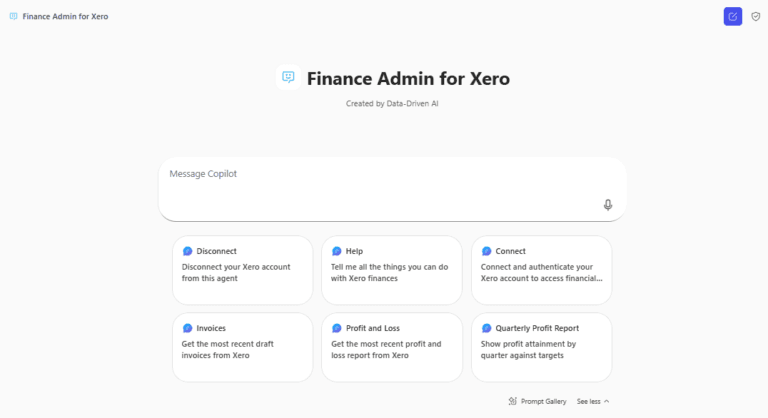Click the Disconnect card's chat bubble icon

tap(187, 251)
